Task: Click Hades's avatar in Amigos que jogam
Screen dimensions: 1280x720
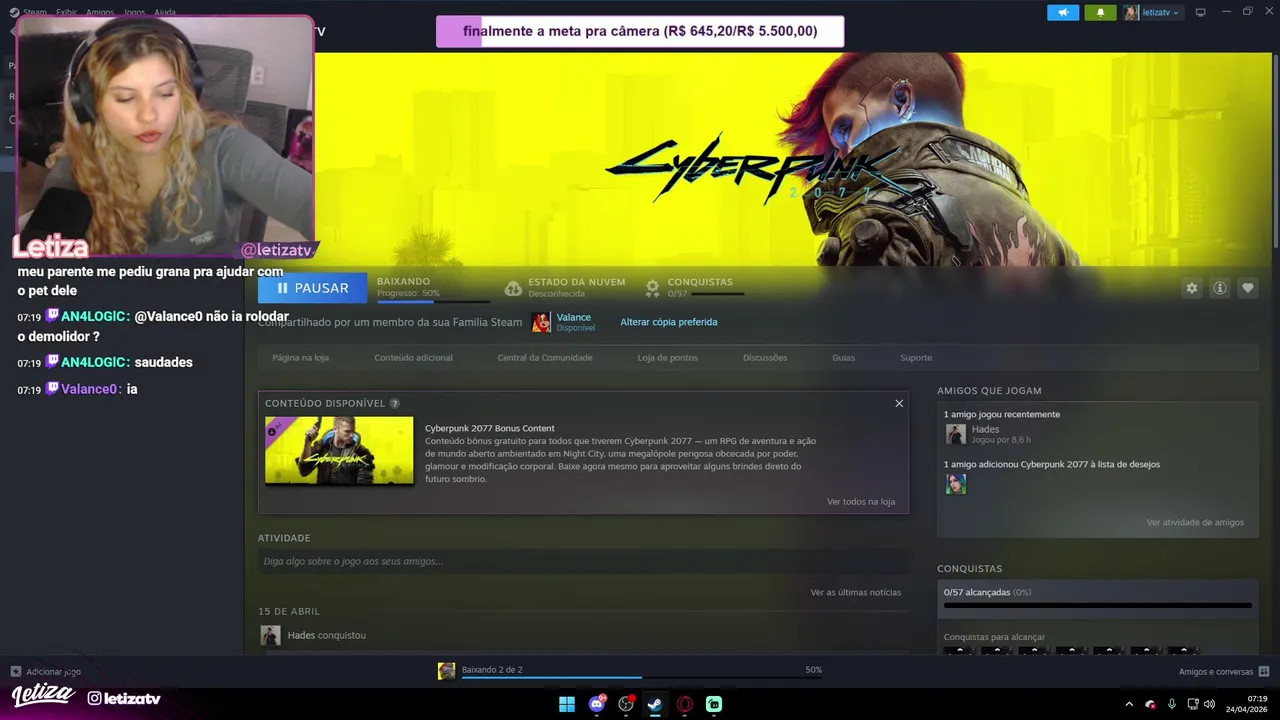Action: click(x=956, y=434)
